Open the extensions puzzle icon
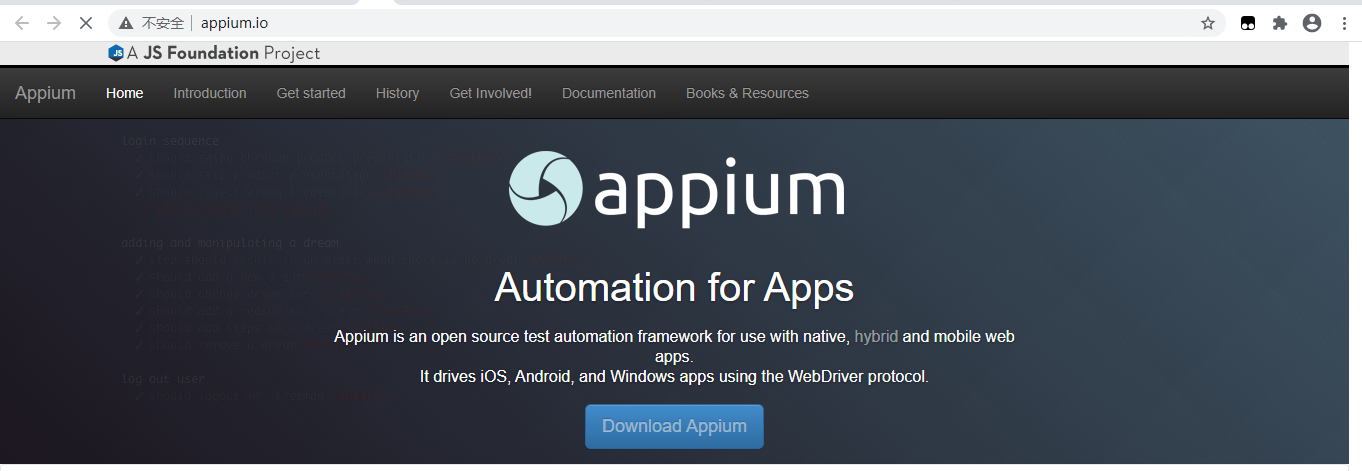The height and width of the screenshot is (471, 1362). [x=1280, y=23]
